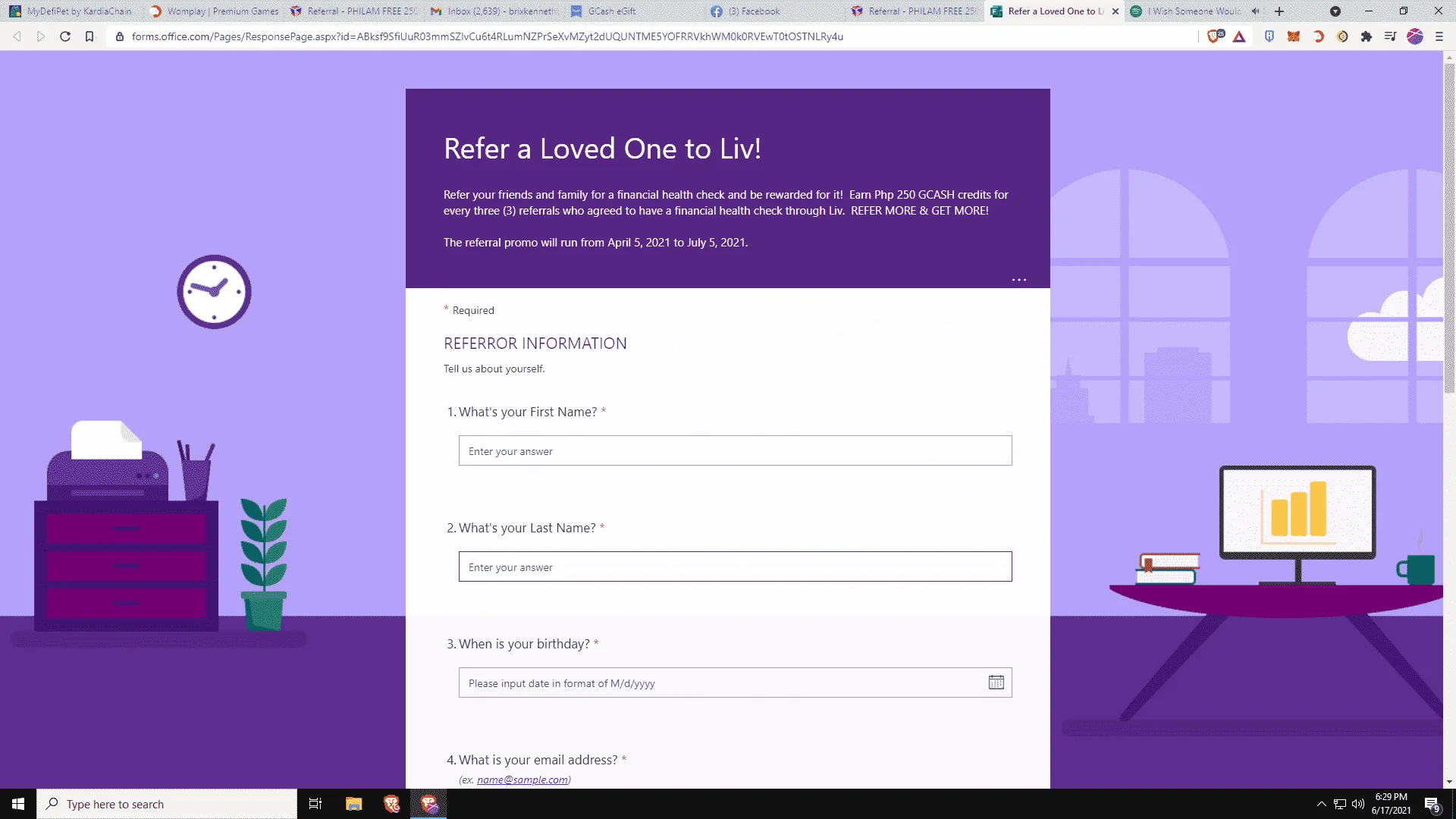This screenshot has width=1456, height=819.
Task: Switch to the MyDefiPet by KardiaChain tab
Action: [72, 11]
